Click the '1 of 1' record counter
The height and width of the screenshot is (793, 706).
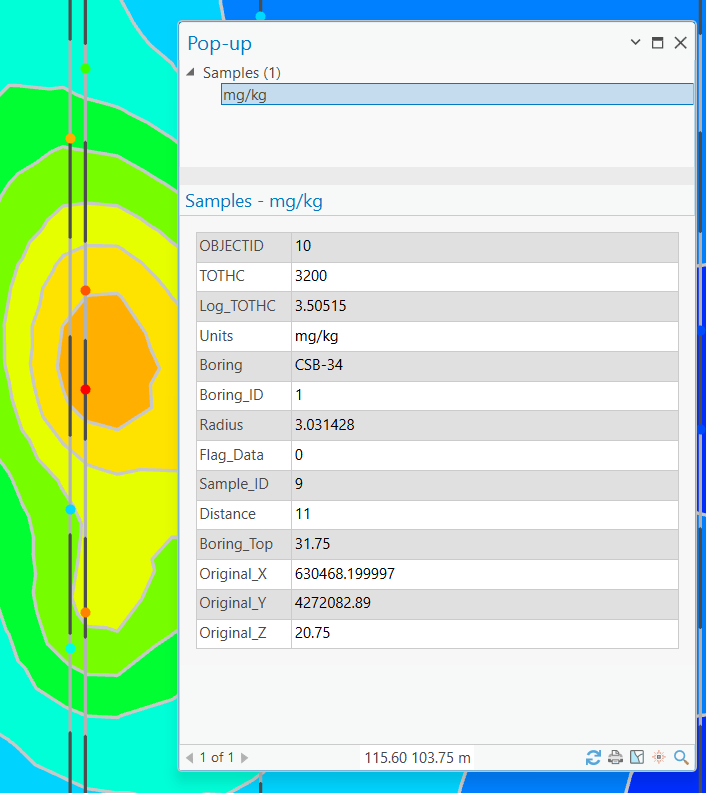216,758
